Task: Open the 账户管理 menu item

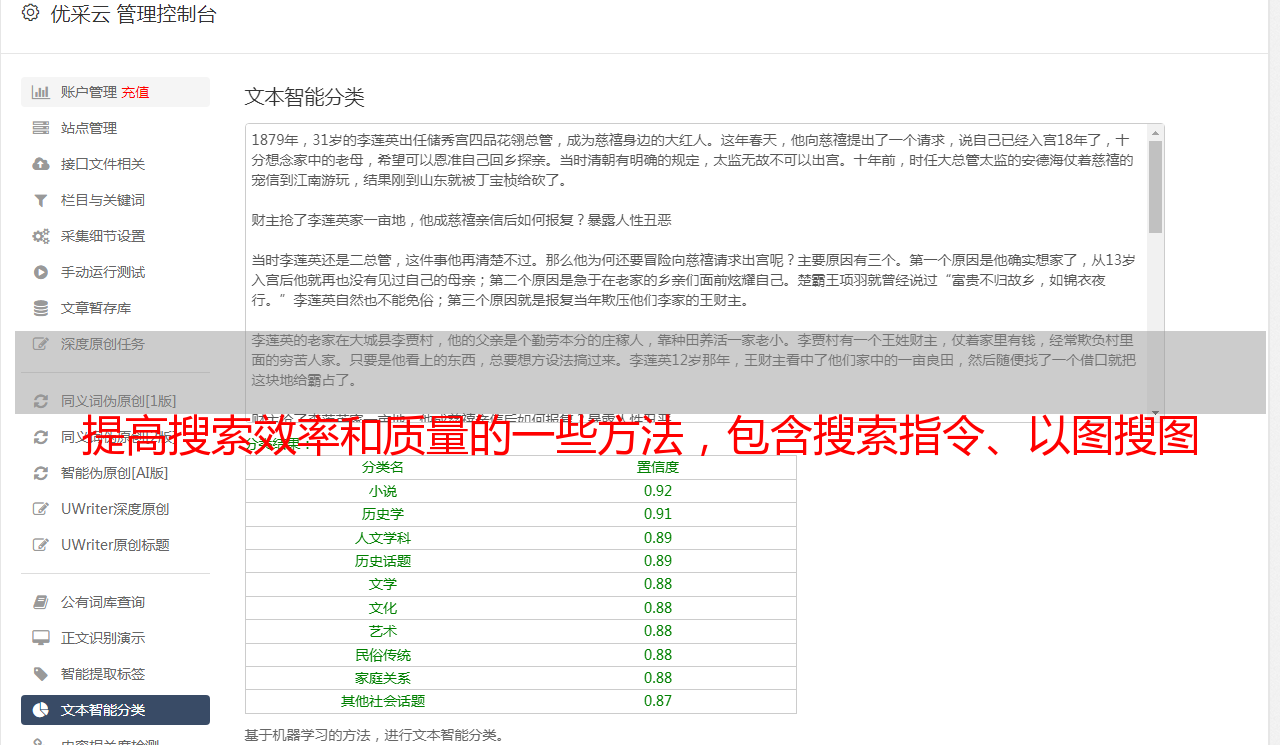Action: click(x=115, y=92)
